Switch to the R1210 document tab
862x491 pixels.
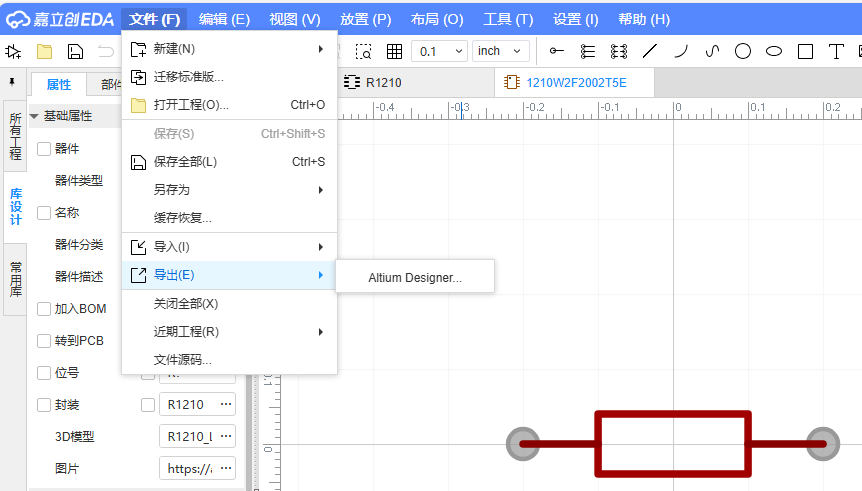click(x=415, y=82)
